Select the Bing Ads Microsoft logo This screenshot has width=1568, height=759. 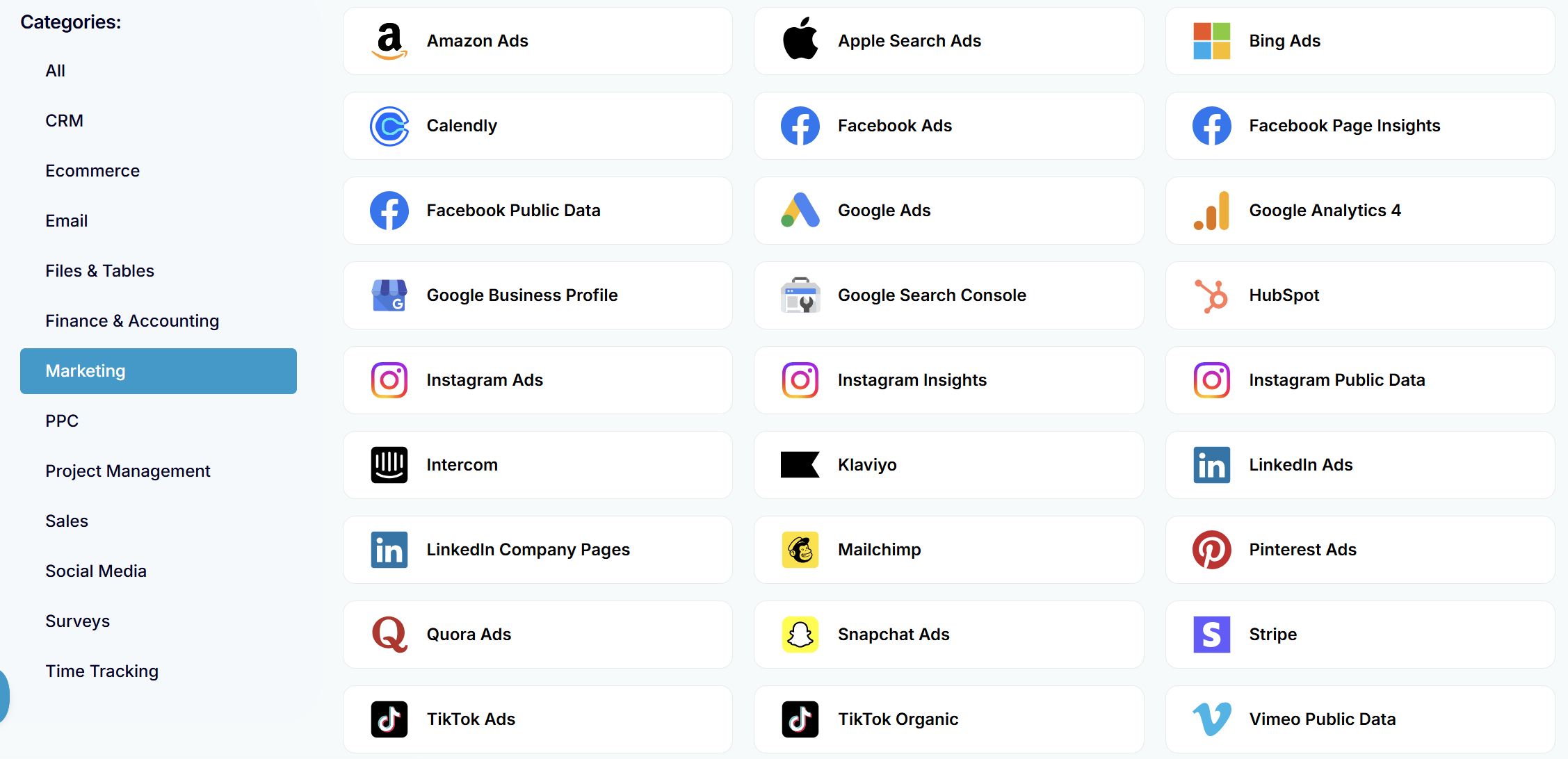[1211, 41]
